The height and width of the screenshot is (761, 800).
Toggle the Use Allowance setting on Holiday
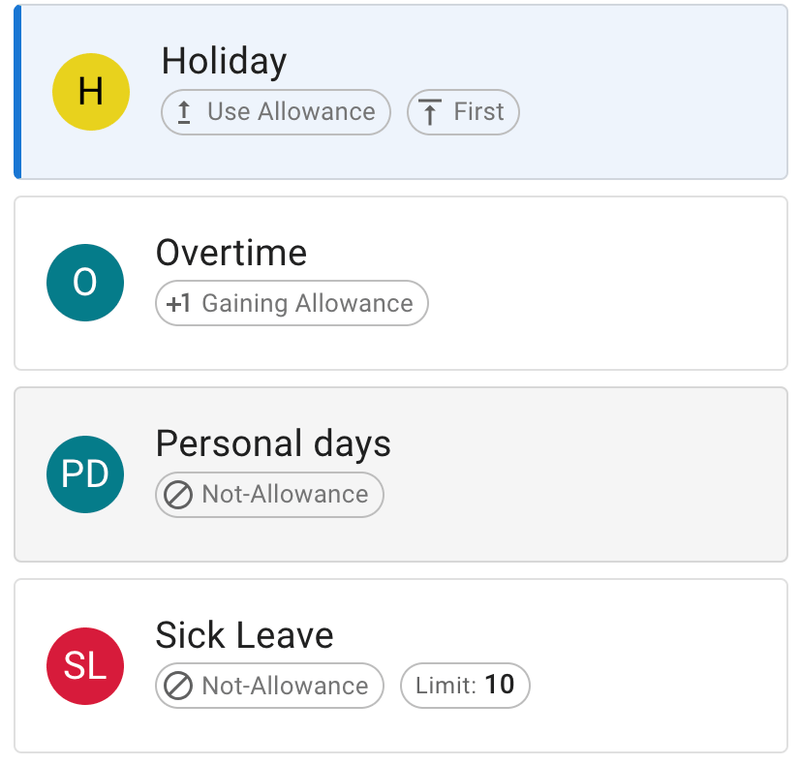coord(275,112)
